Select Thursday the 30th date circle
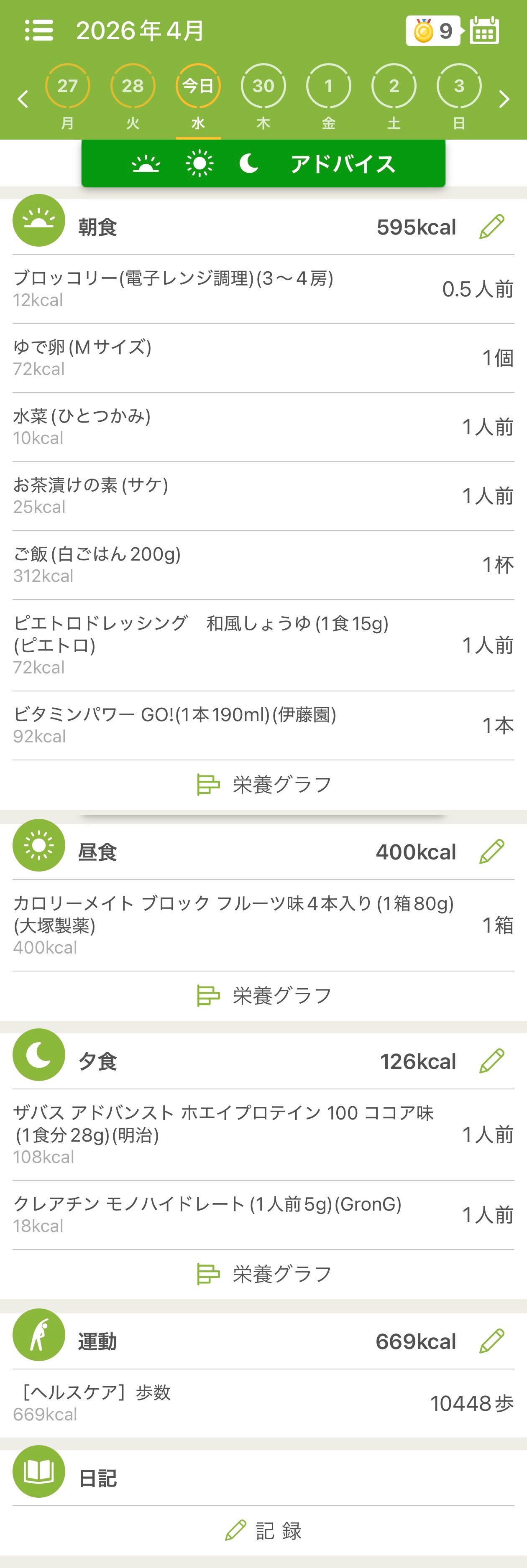The image size is (527, 1568). pyautogui.click(x=263, y=87)
